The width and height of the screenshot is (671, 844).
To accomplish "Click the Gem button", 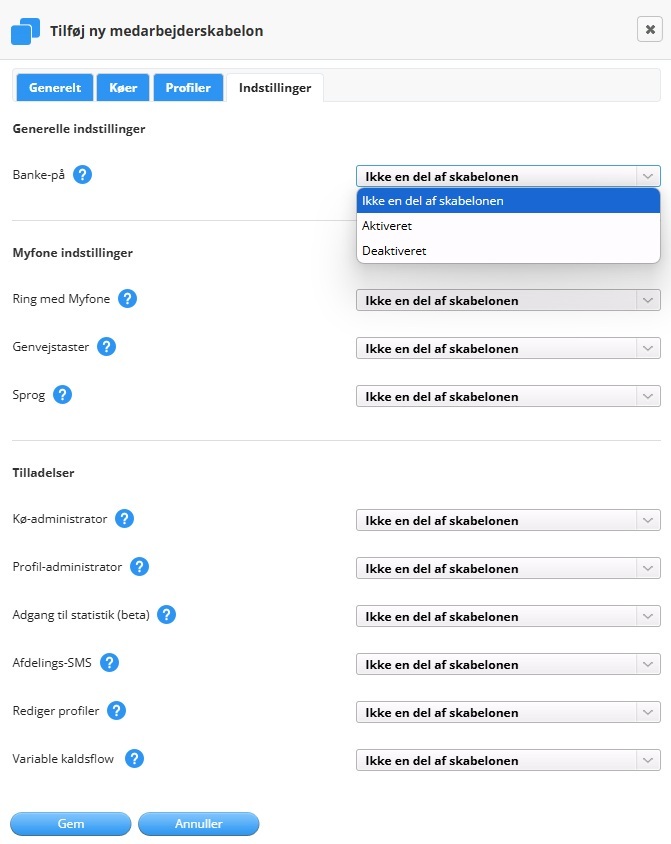I will (71, 824).
